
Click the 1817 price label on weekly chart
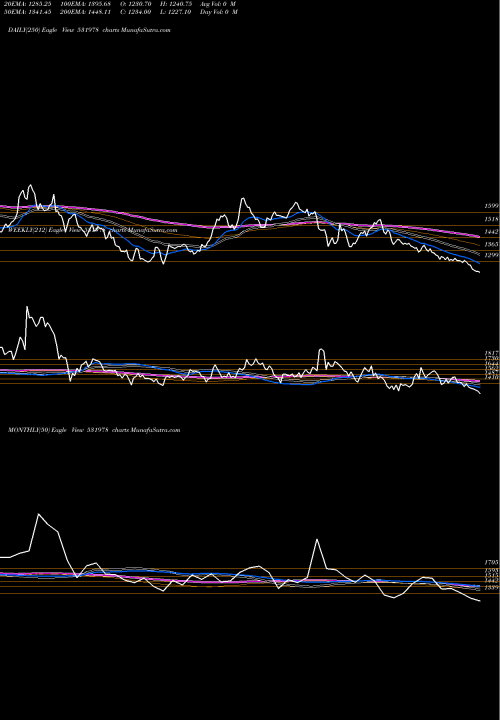[x=492, y=353]
